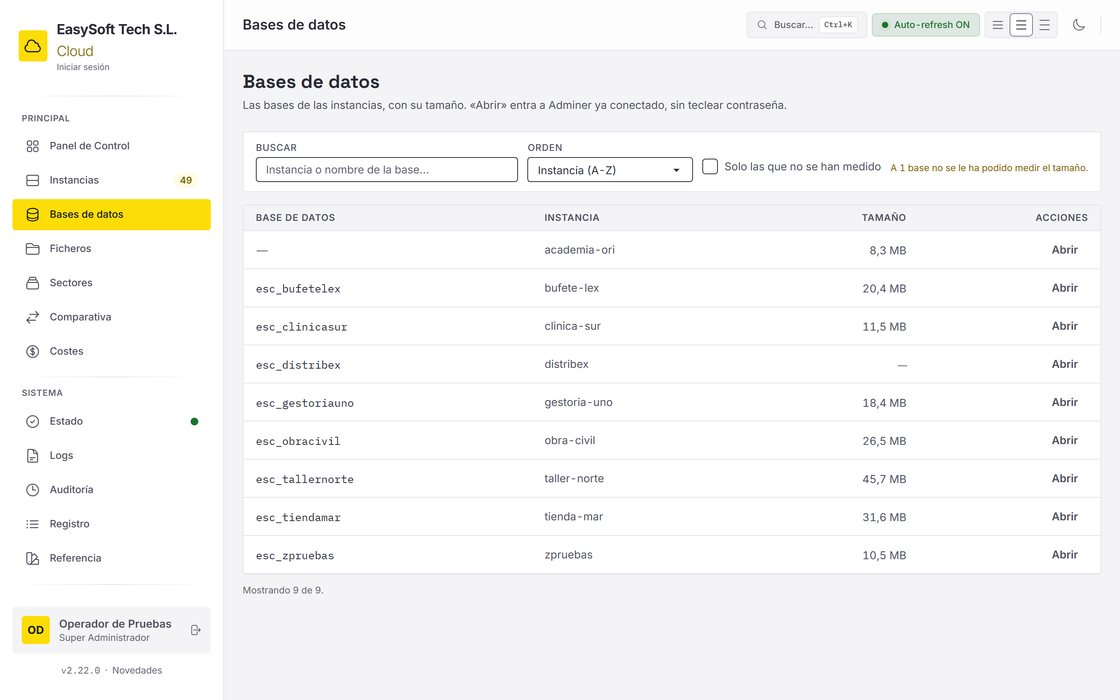1120x700 pixels.
Task: Focus the Buscar instancia or base input
Action: point(387,170)
